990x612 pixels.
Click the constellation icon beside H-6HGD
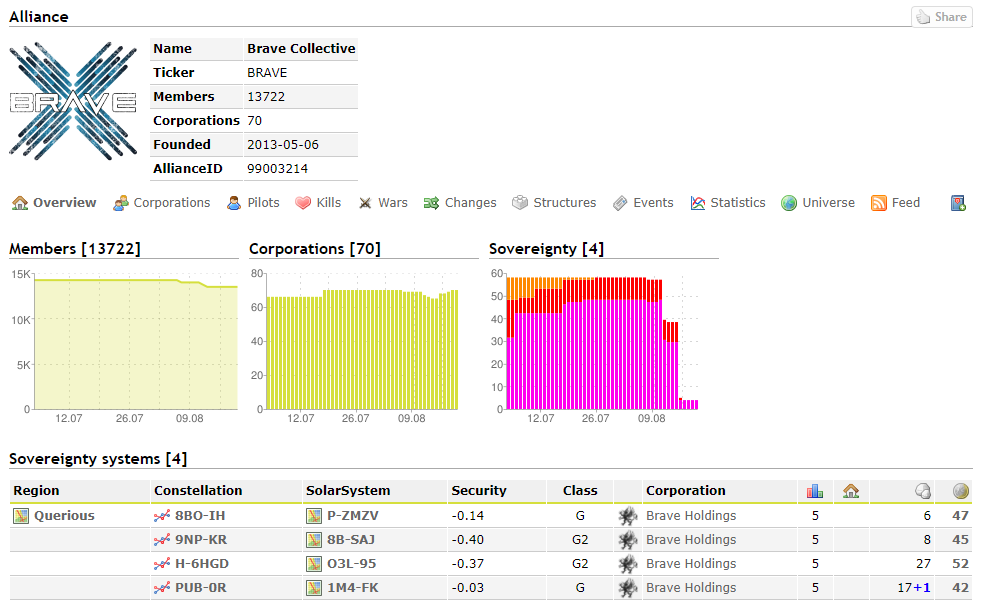[162, 564]
